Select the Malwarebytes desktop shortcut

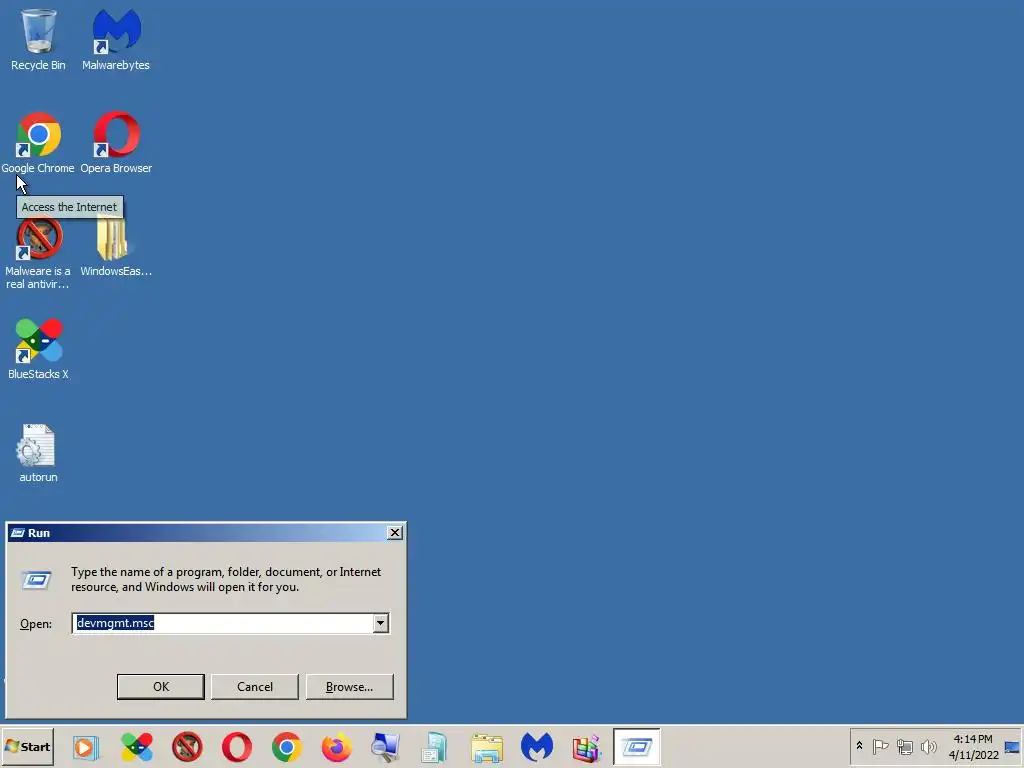pos(116,39)
